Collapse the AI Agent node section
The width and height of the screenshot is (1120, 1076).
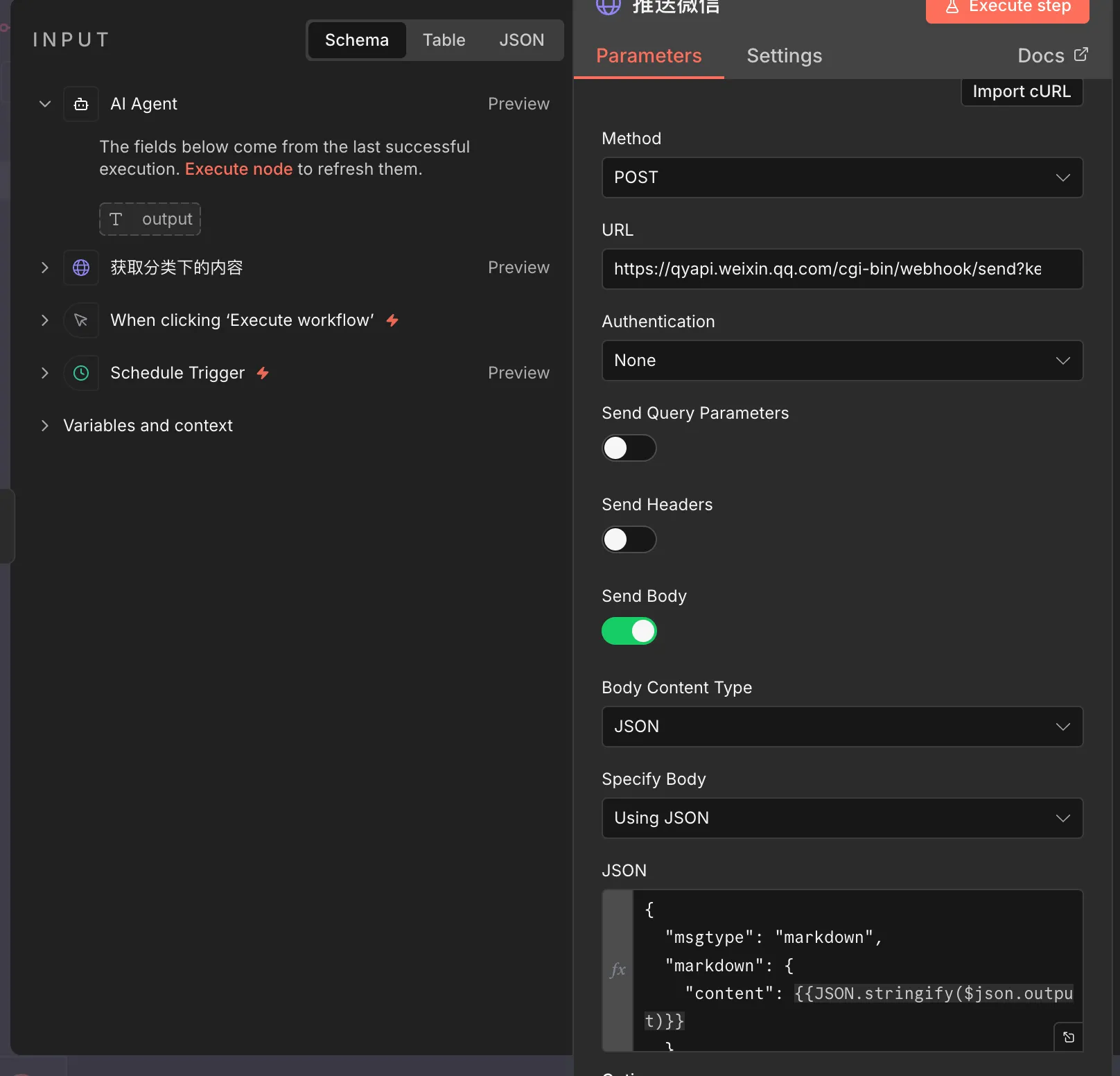pyautogui.click(x=45, y=104)
